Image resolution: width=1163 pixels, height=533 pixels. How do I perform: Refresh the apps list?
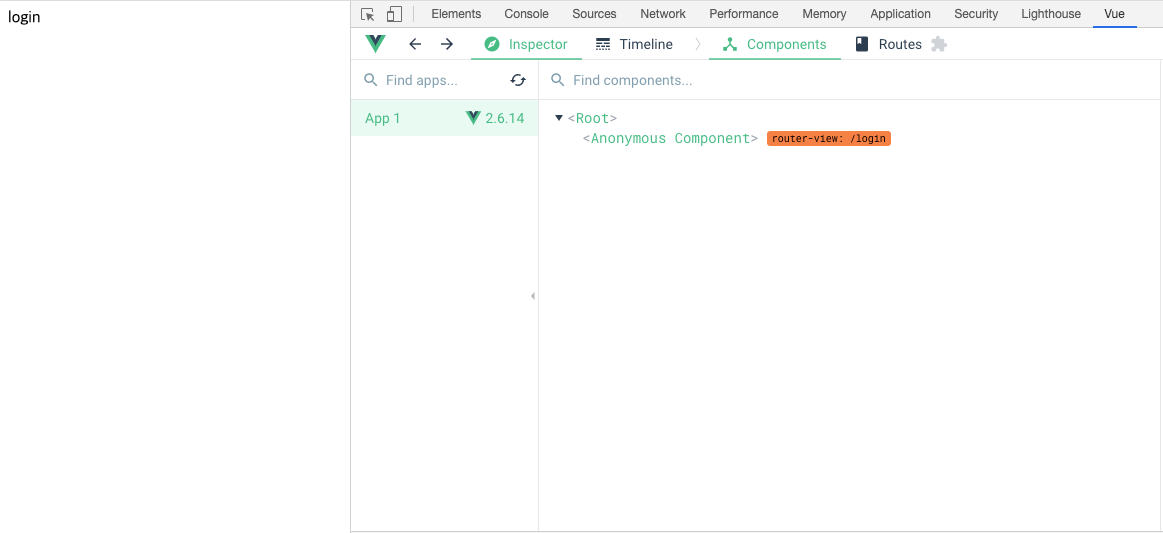[x=518, y=80]
